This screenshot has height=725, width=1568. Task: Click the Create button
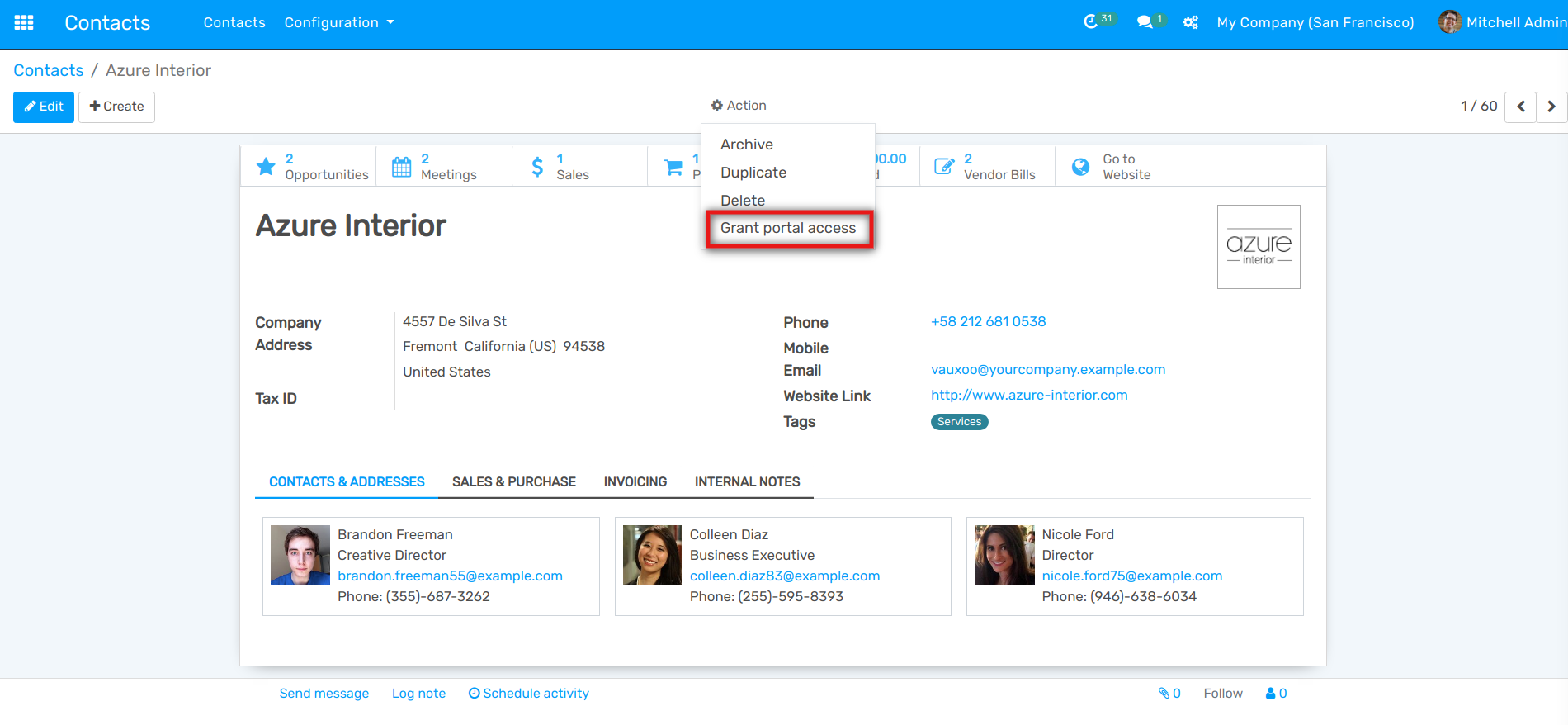pyautogui.click(x=116, y=107)
